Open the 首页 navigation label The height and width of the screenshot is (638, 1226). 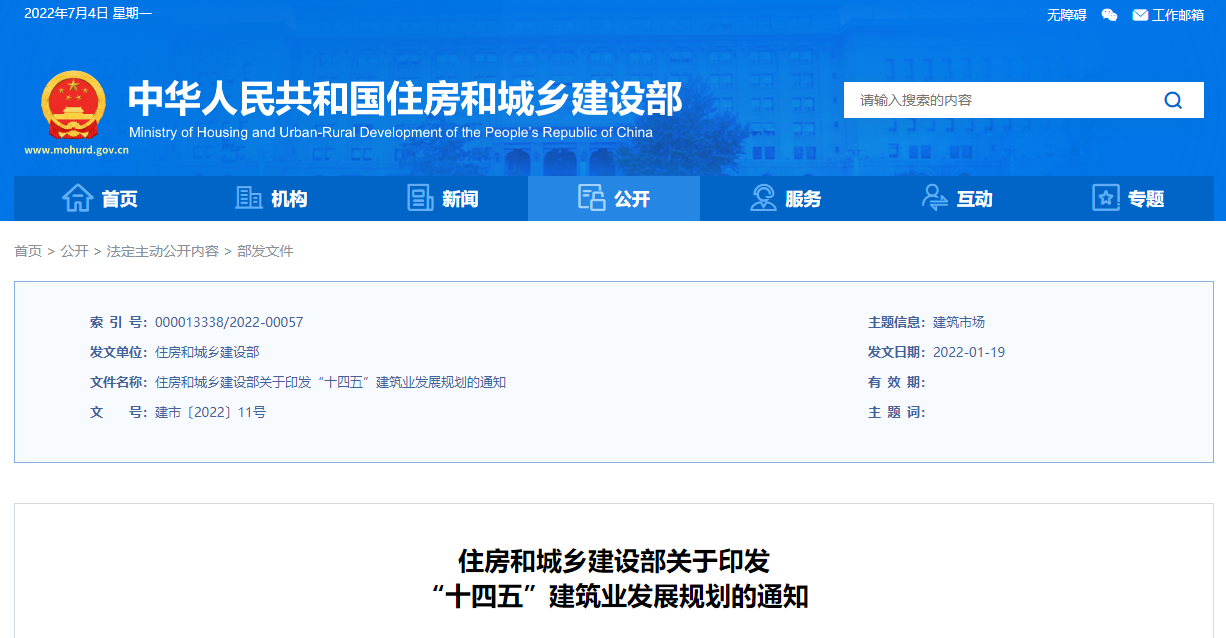120,199
